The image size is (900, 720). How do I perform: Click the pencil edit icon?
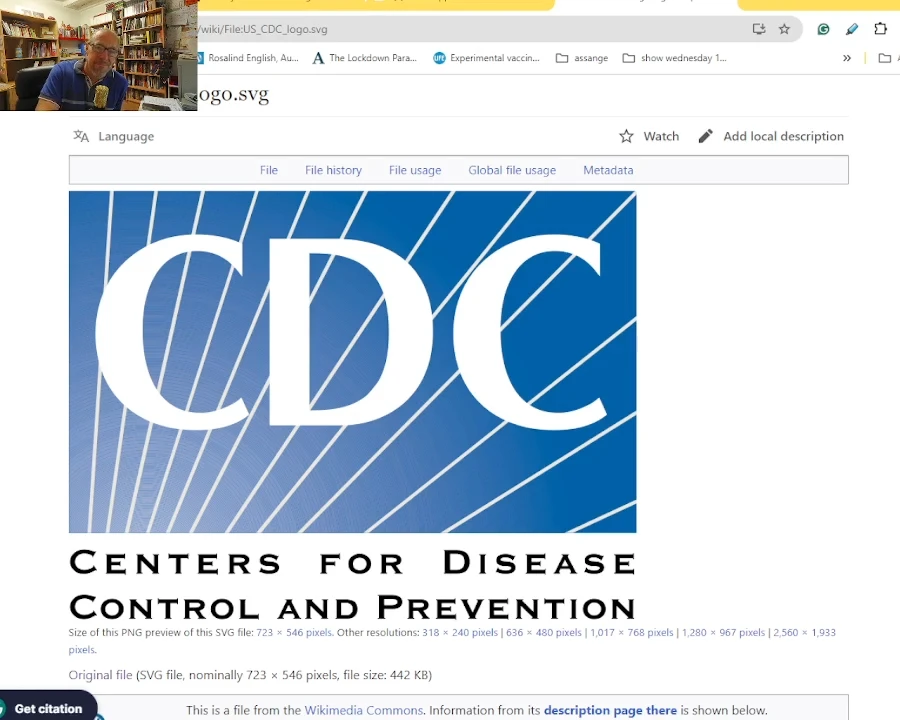(705, 136)
